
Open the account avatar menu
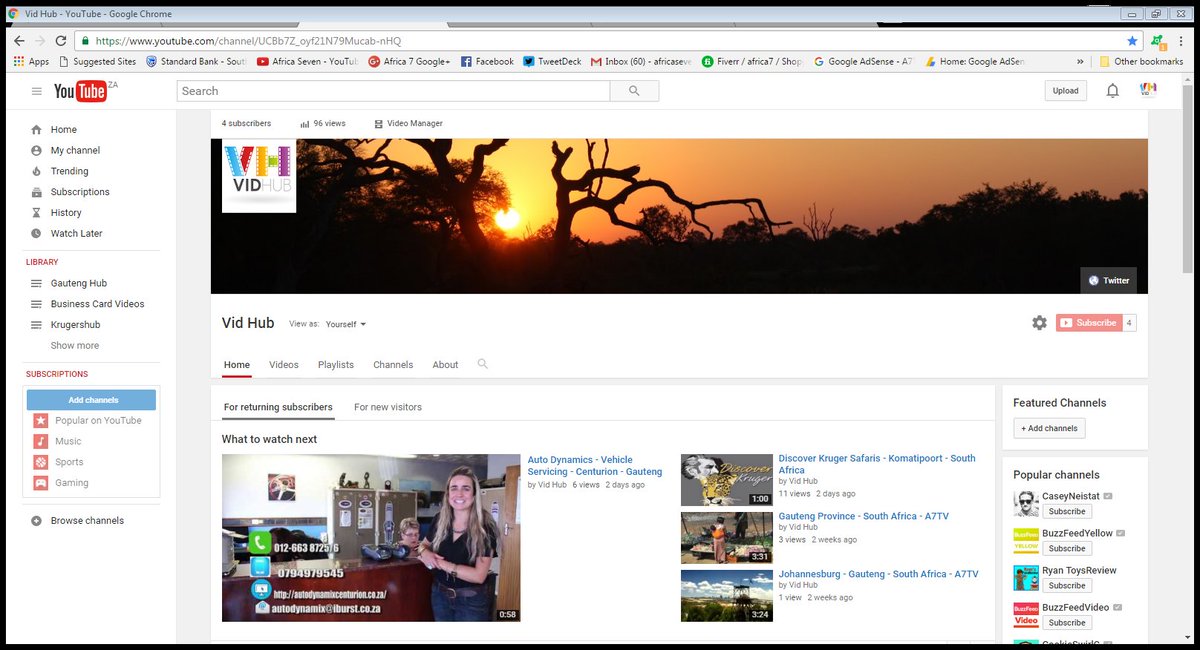1147,90
